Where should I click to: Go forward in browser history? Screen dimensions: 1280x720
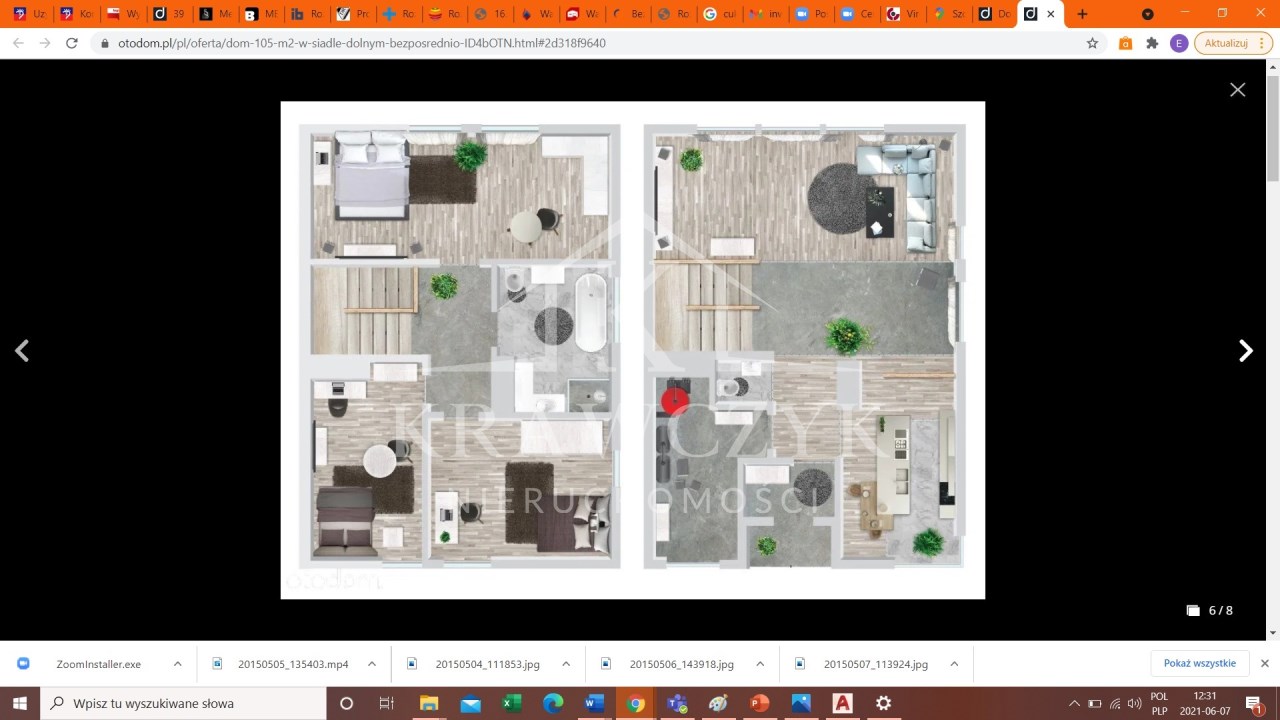click(45, 43)
